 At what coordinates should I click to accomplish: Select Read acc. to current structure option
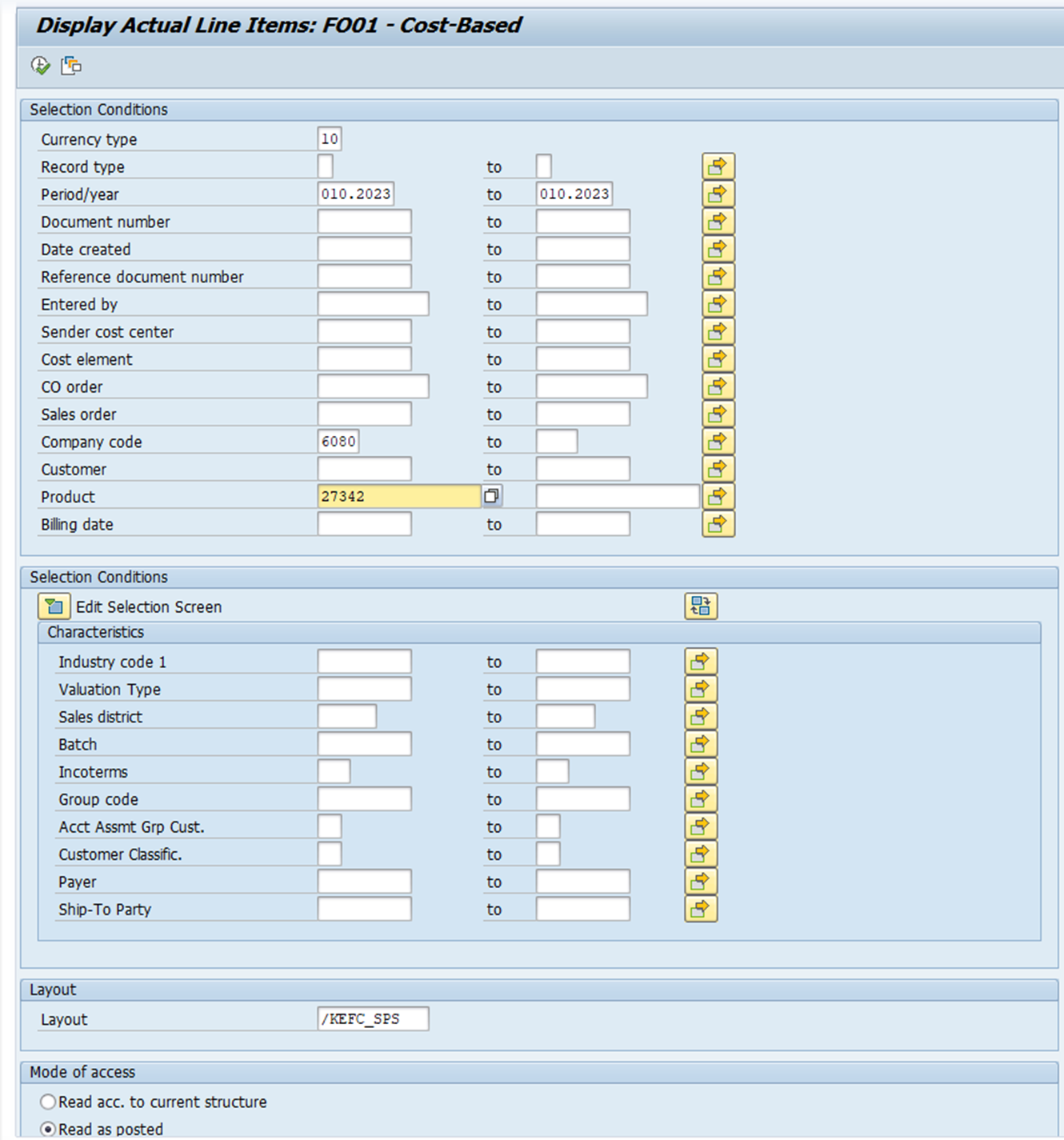tap(49, 1102)
